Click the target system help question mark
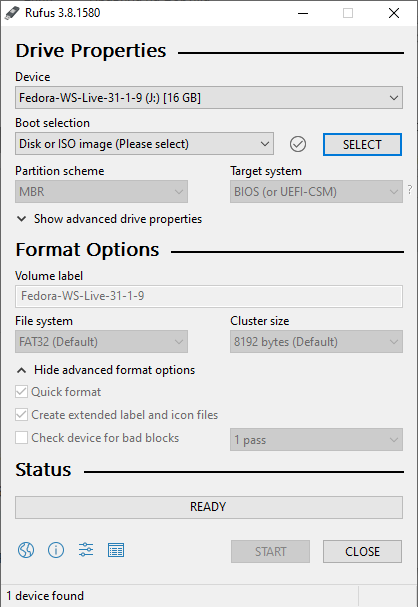The image size is (418, 607). tap(410, 190)
